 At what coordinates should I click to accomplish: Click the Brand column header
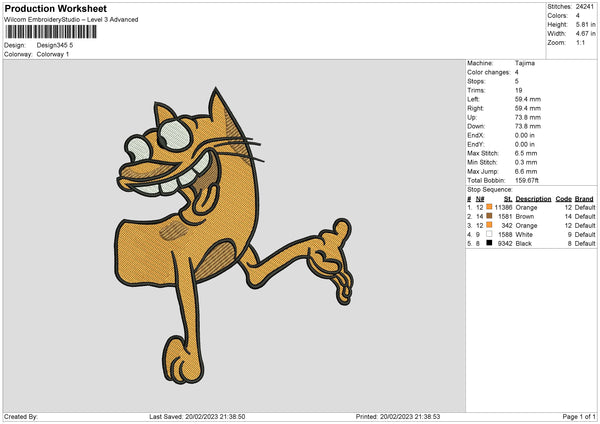click(584, 199)
